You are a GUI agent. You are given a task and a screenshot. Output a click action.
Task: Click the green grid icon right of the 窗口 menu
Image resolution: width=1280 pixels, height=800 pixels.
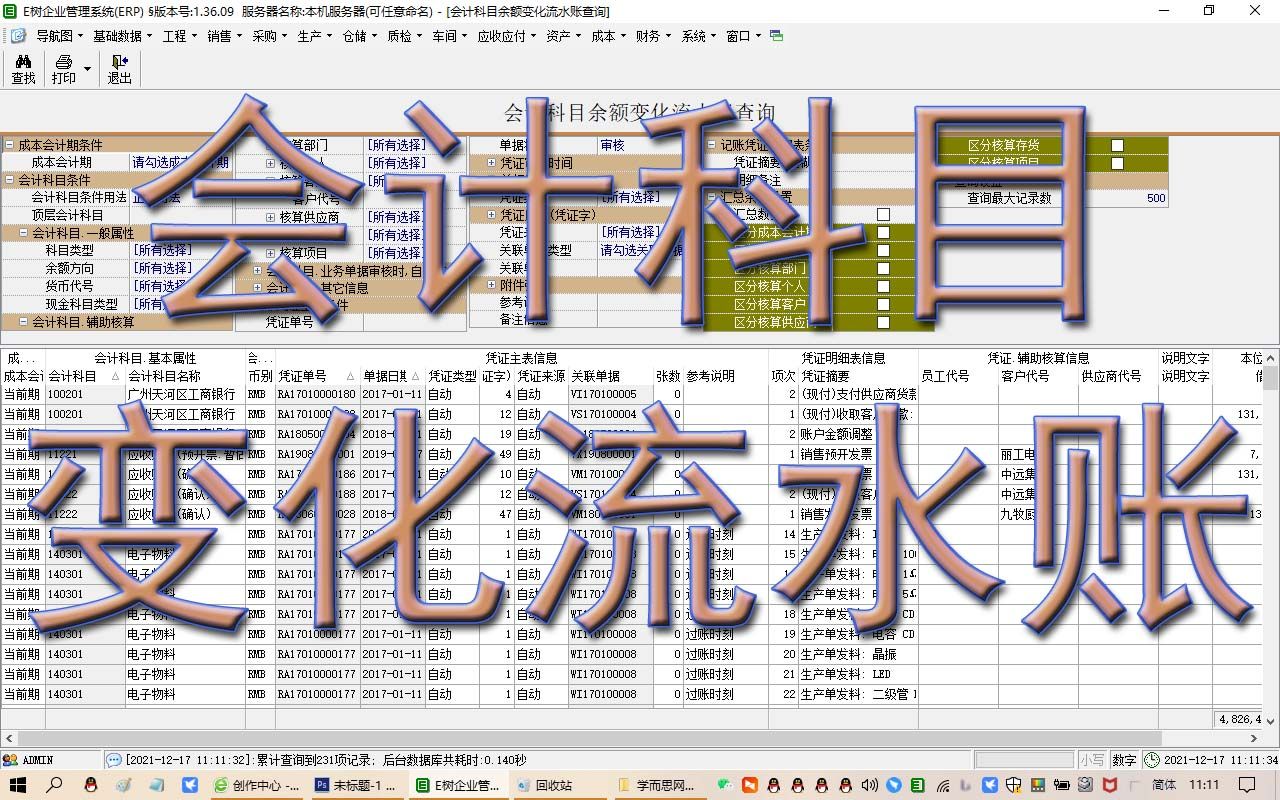777,35
